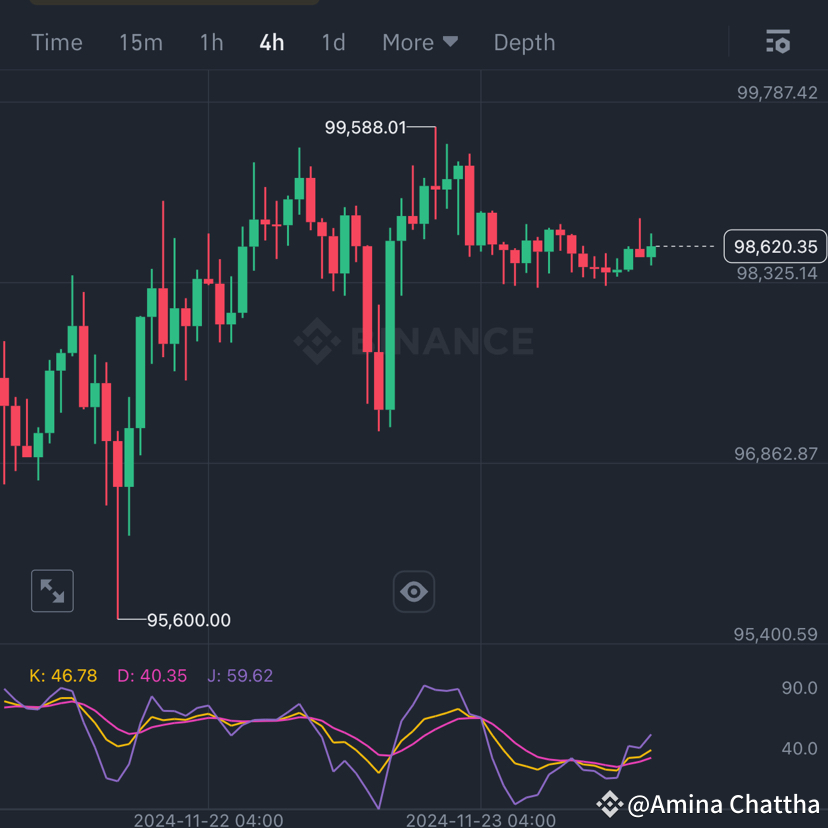Screen dimensions: 828x828
Task: Click the D: 40.35 indicator value
Action: pos(150,675)
